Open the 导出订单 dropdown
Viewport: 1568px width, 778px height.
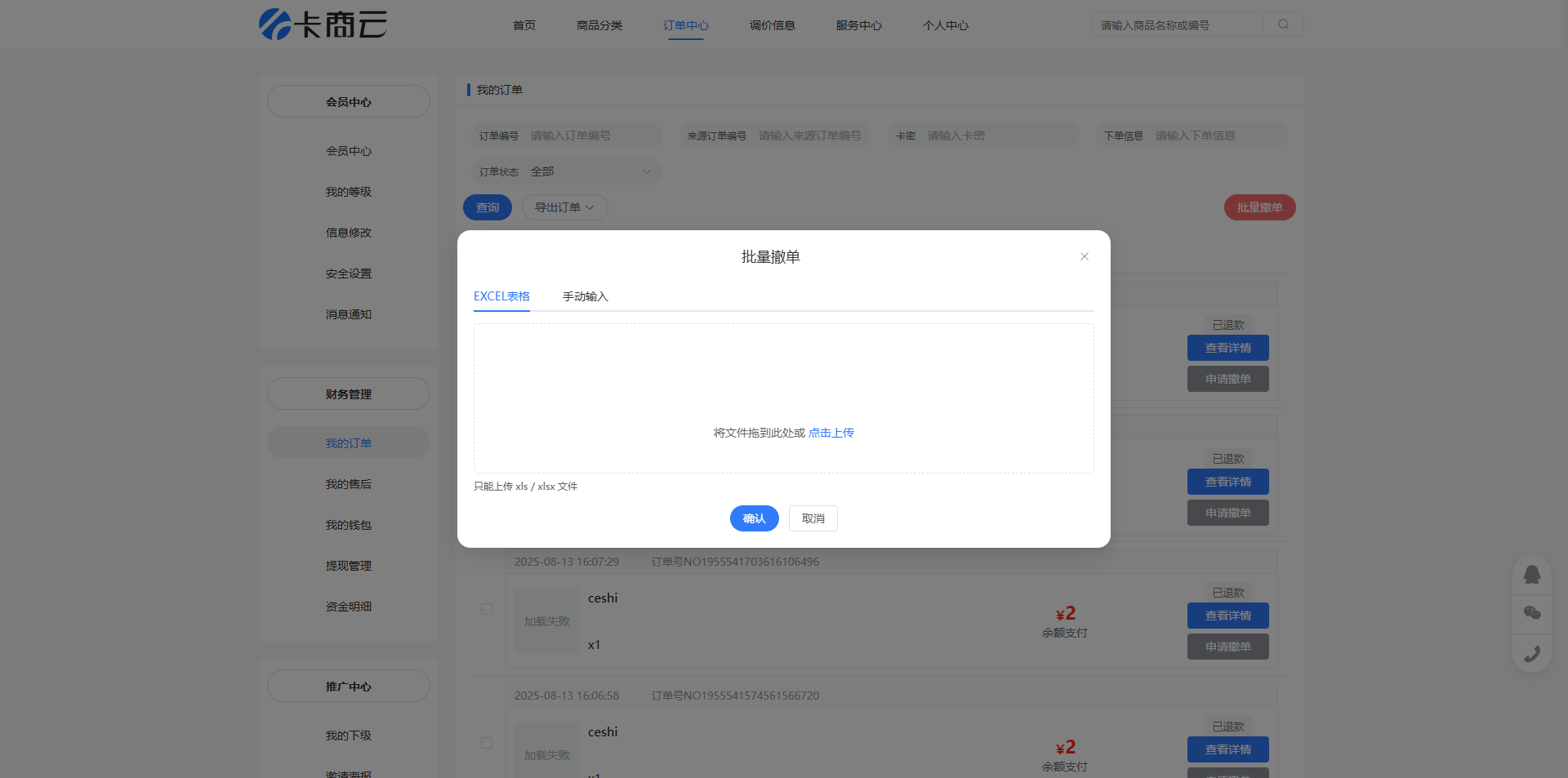(x=564, y=207)
